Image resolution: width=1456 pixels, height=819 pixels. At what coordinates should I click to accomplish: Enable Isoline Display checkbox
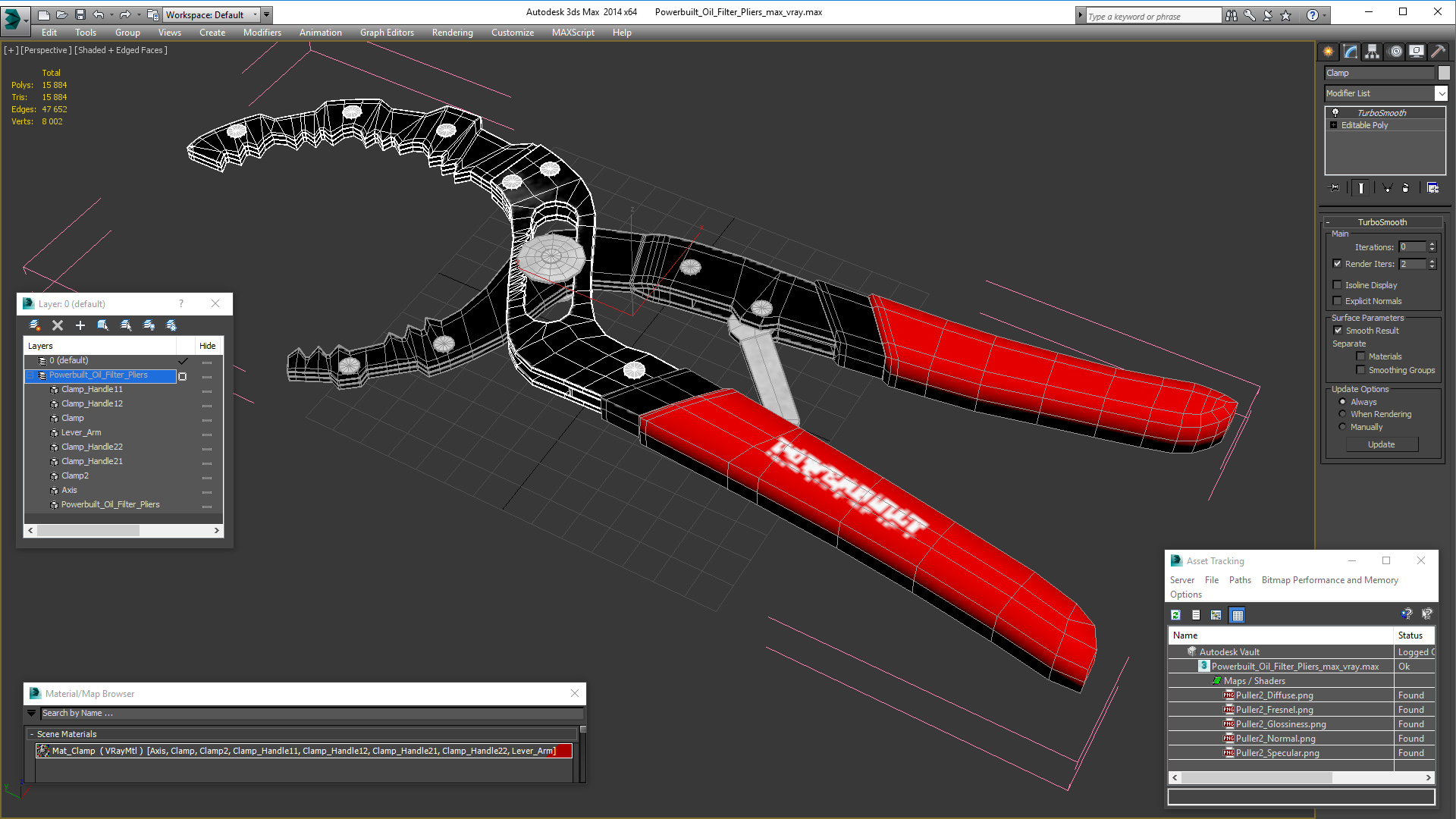[x=1338, y=285]
